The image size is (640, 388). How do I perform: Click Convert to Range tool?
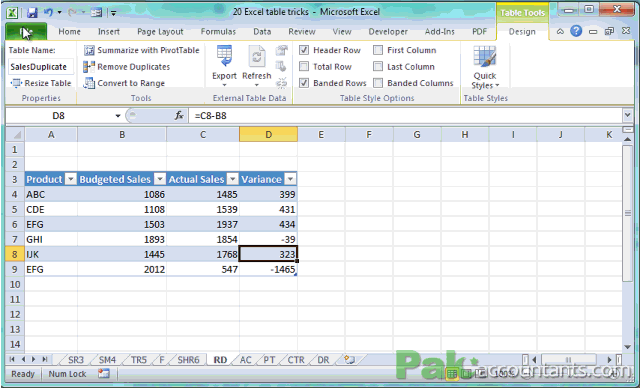tap(124, 83)
